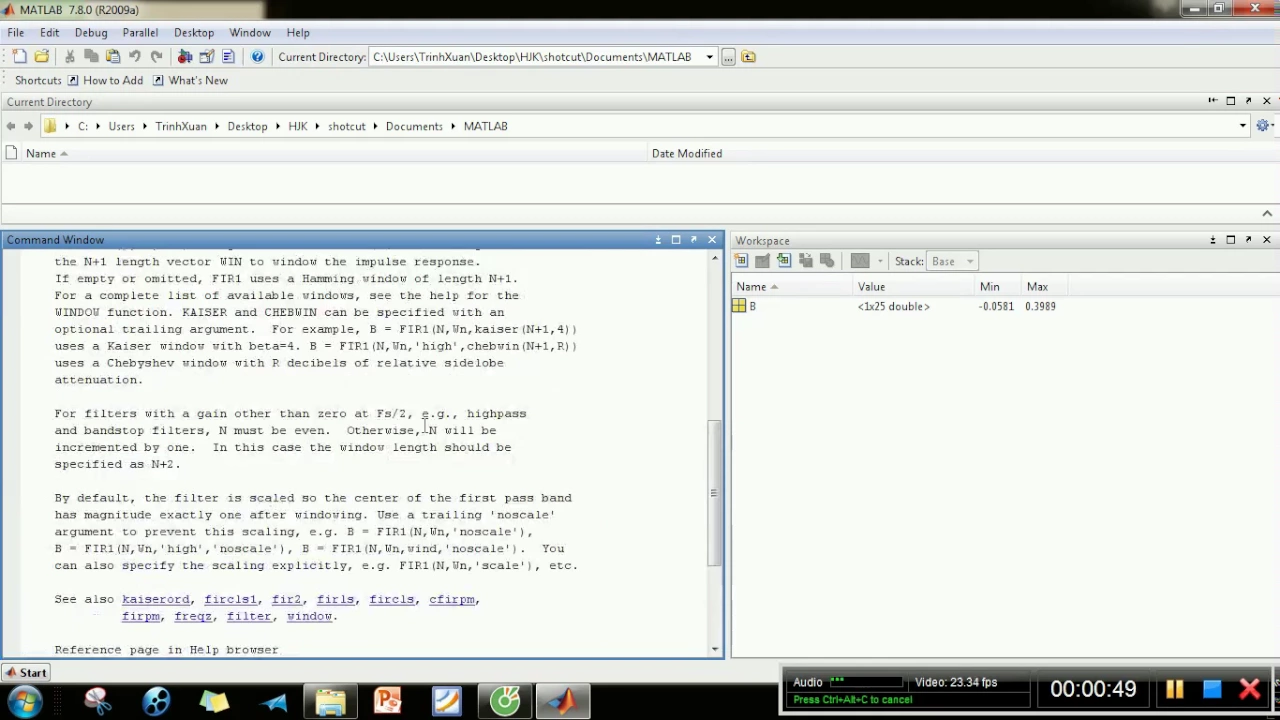This screenshot has height=720, width=1280.
Task: Open Profiler toolbar icon
Action: (x=228, y=57)
